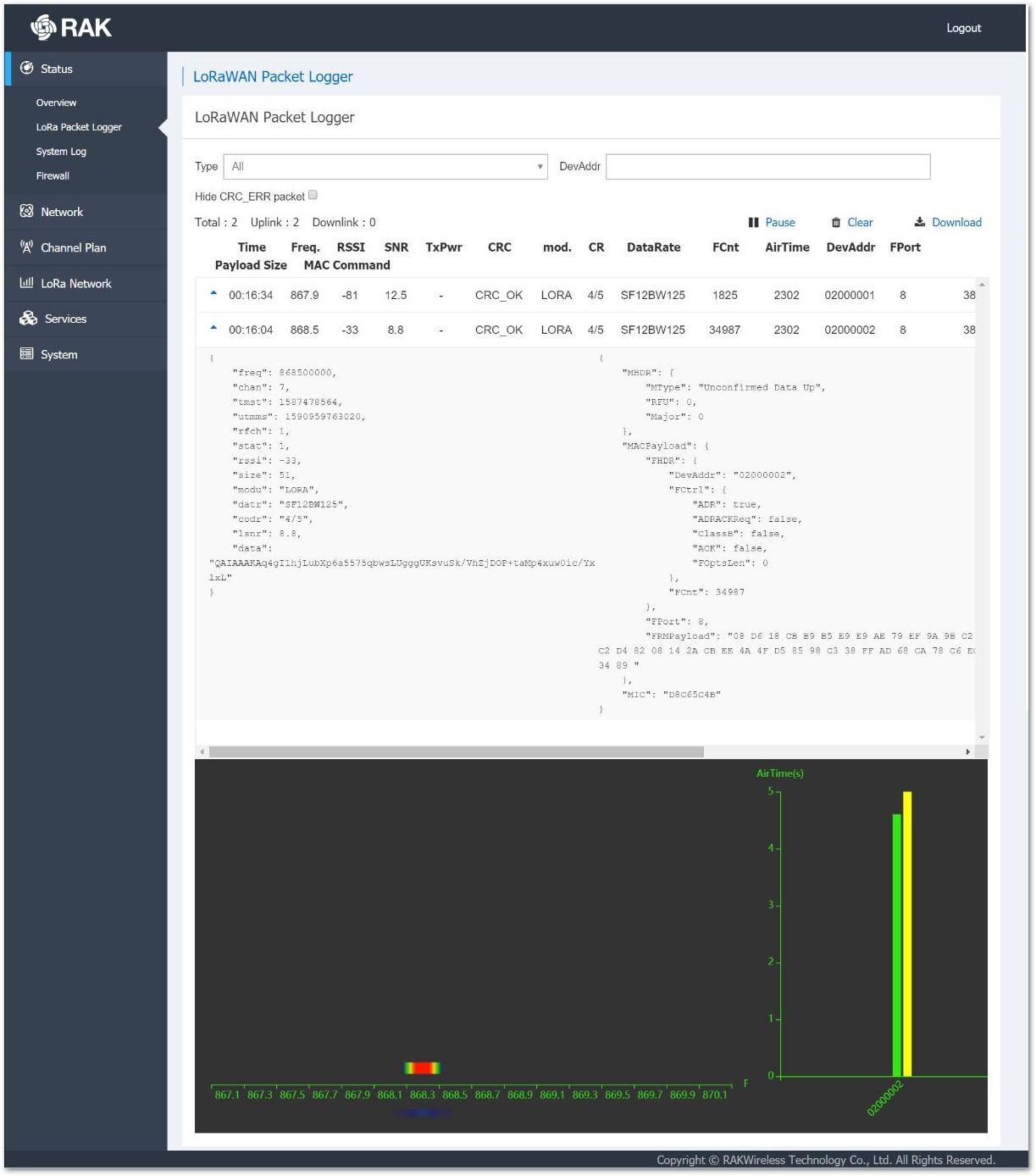Click the horizontal scrollbar right arrow
The image size is (1036, 1176).
(968, 752)
